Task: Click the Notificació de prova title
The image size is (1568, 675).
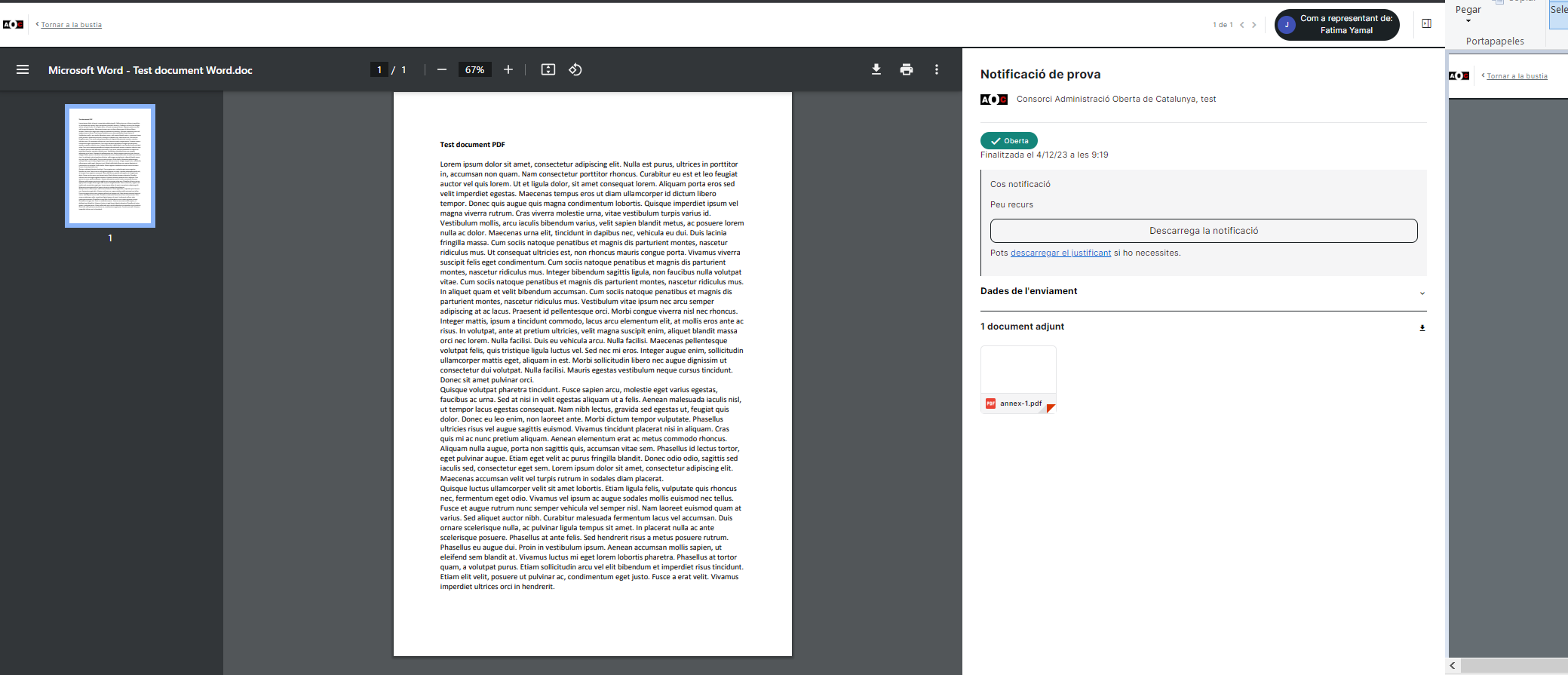Action: pos(1040,74)
